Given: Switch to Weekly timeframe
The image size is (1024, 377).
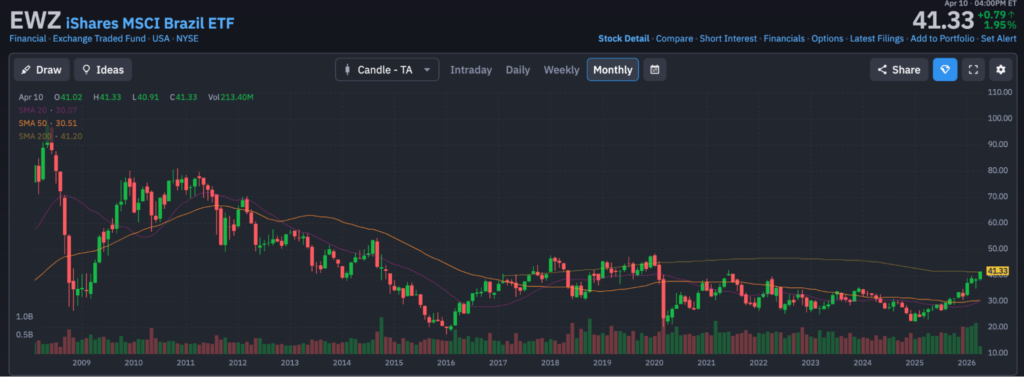Looking at the screenshot, I should tap(562, 70).
